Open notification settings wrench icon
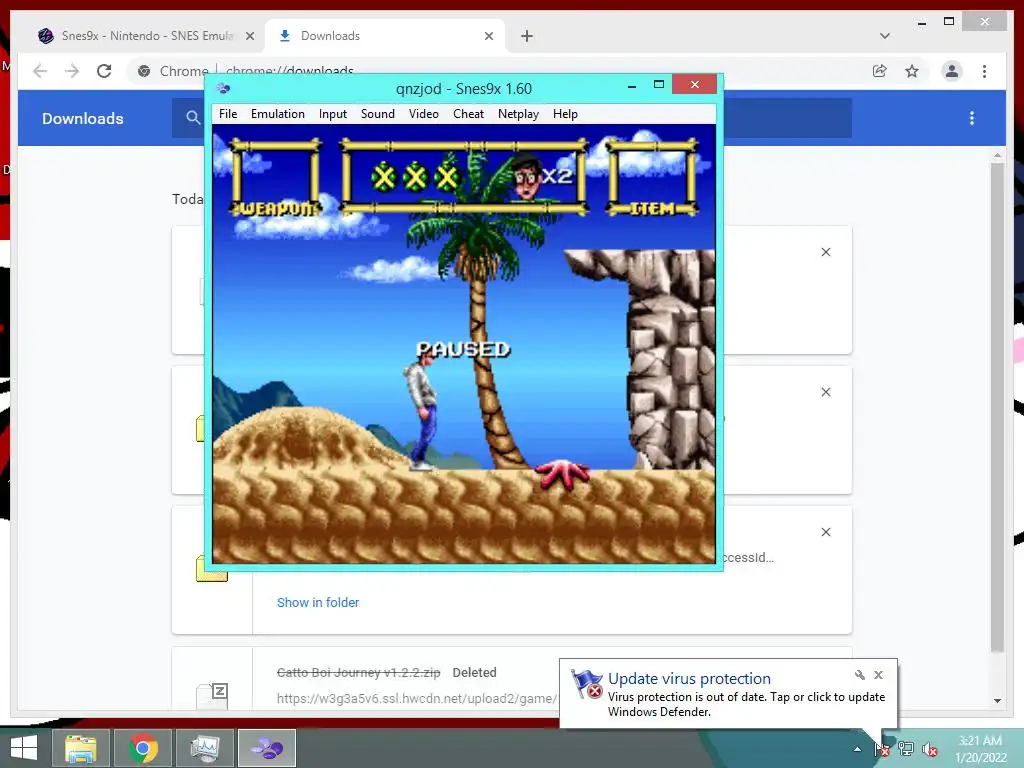Screen dimensions: 1024x768 point(859,675)
